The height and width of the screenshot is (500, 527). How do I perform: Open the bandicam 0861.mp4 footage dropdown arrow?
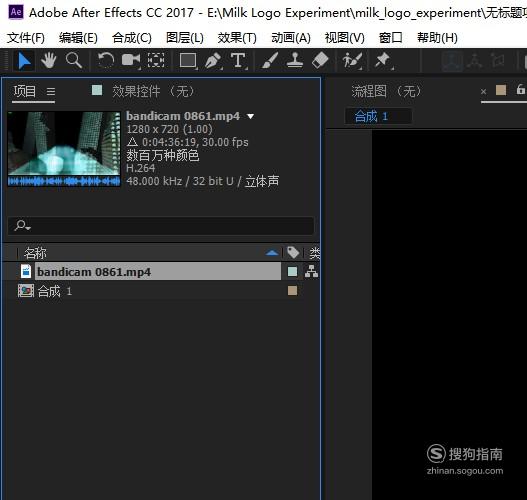coord(250,116)
